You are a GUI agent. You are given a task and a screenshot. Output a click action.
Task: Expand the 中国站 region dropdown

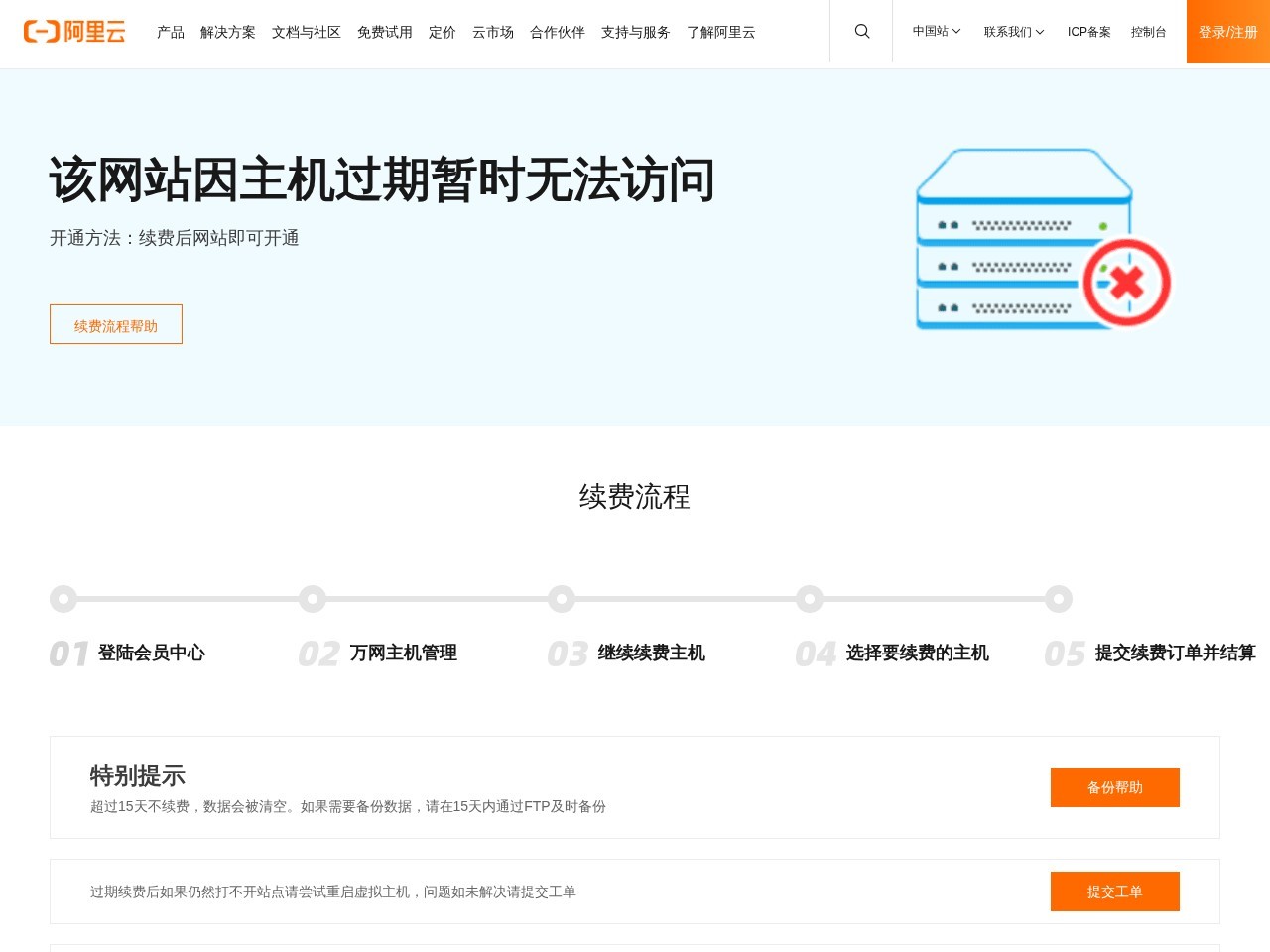(934, 31)
